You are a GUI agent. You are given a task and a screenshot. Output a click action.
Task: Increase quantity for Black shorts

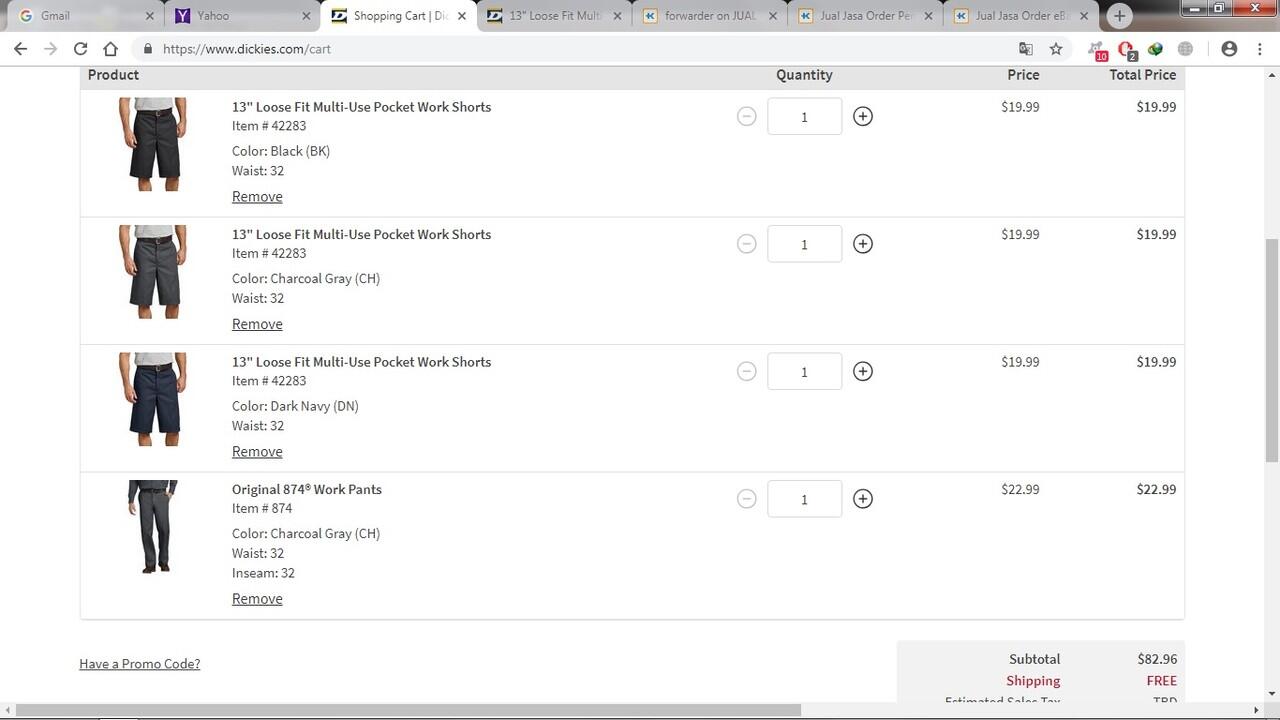(x=863, y=116)
